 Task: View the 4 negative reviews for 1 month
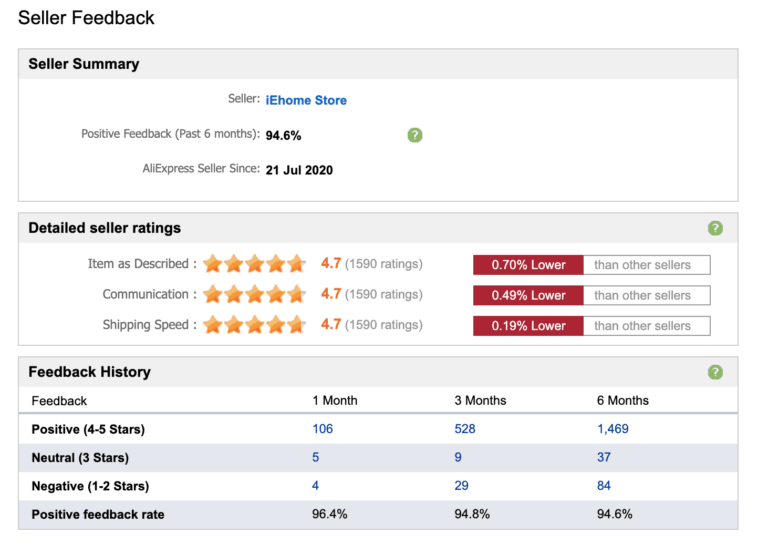[x=316, y=486]
